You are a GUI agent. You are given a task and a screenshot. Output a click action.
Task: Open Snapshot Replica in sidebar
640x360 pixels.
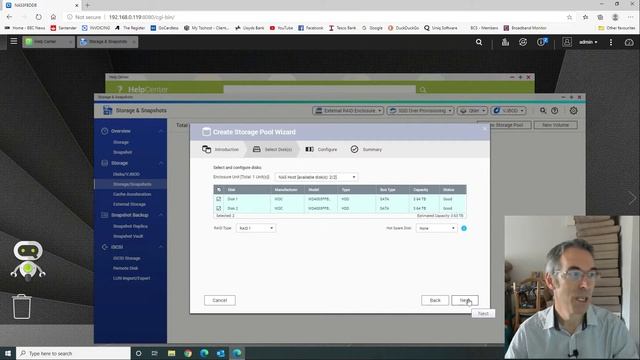tap(131, 226)
